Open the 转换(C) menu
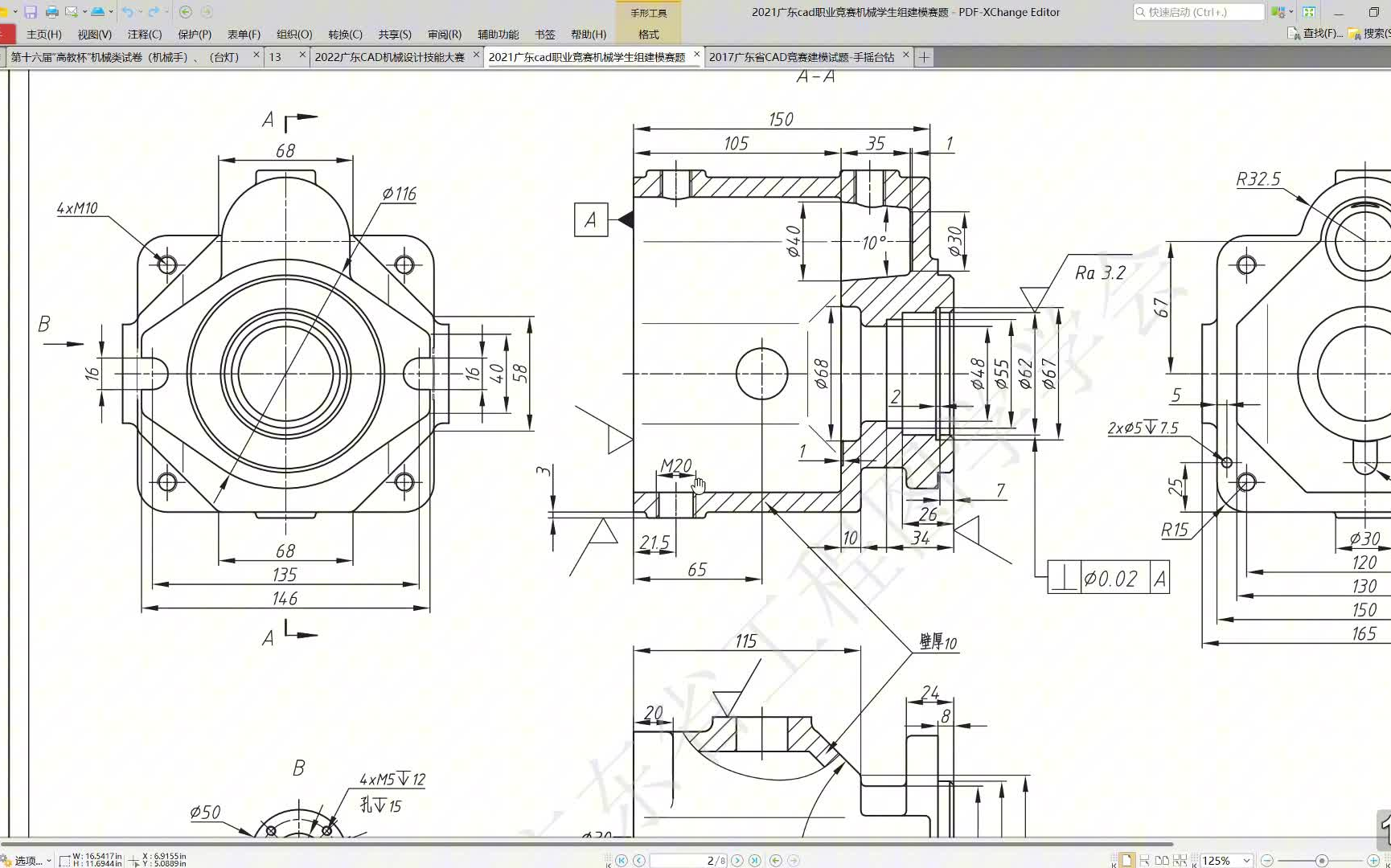 click(346, 35)
